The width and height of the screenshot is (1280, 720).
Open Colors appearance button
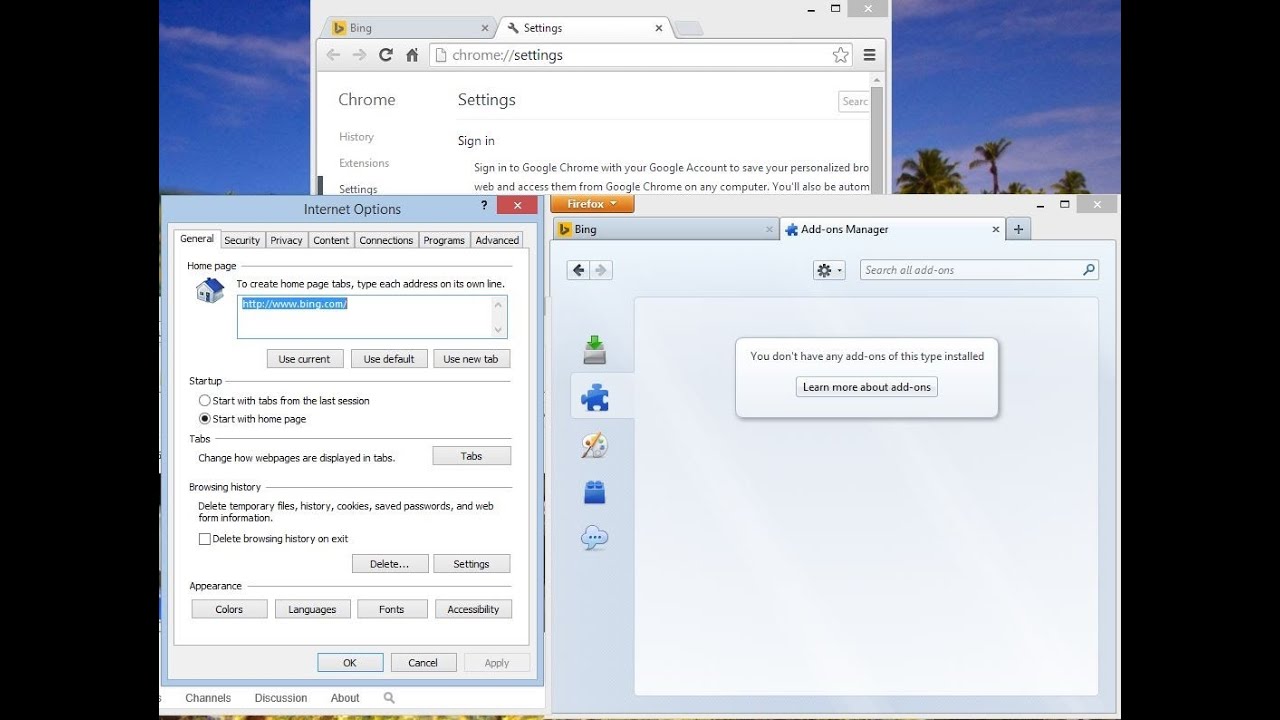pyautogui.click(x=229, y=609)
